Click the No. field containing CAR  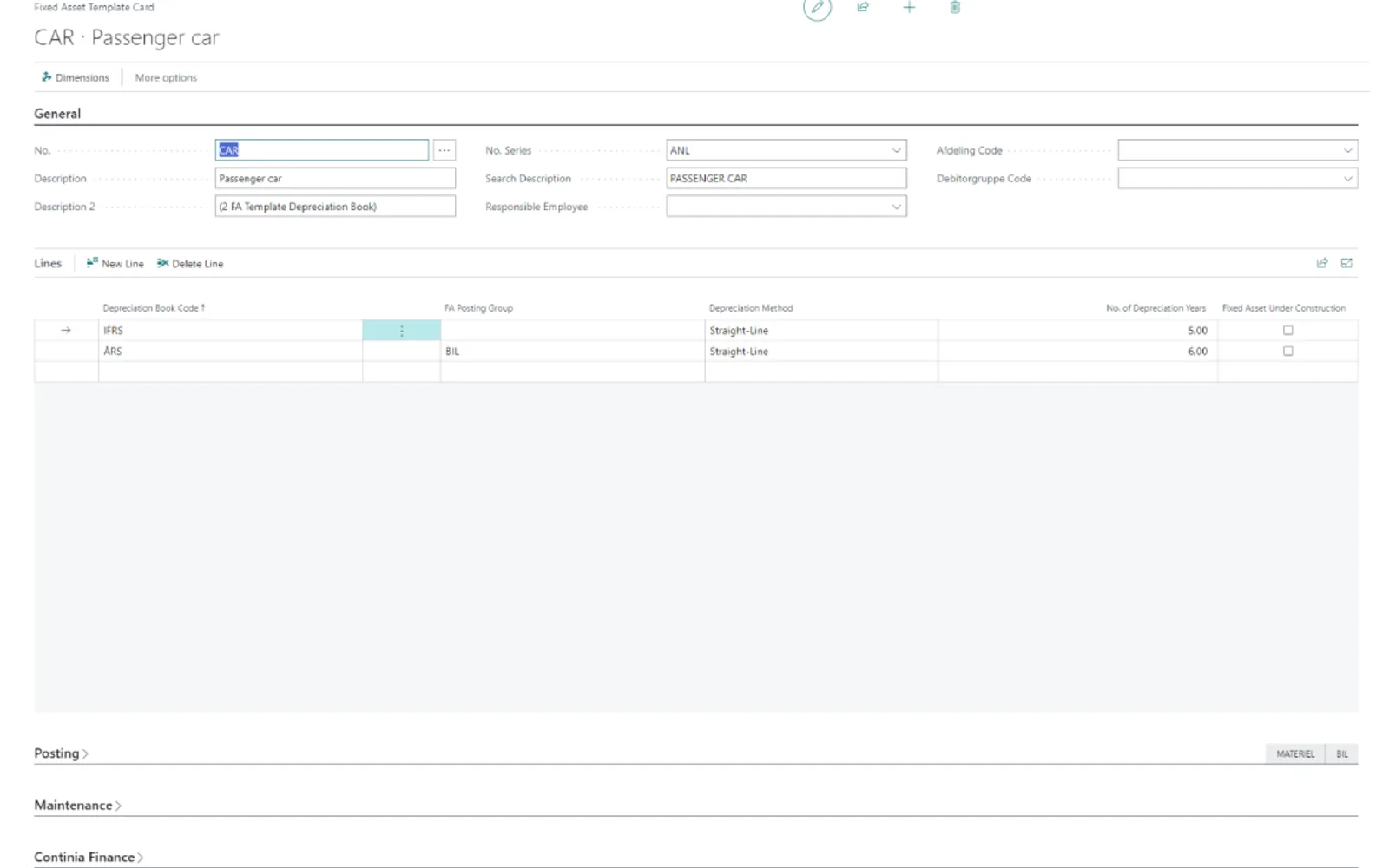(321, 150)
